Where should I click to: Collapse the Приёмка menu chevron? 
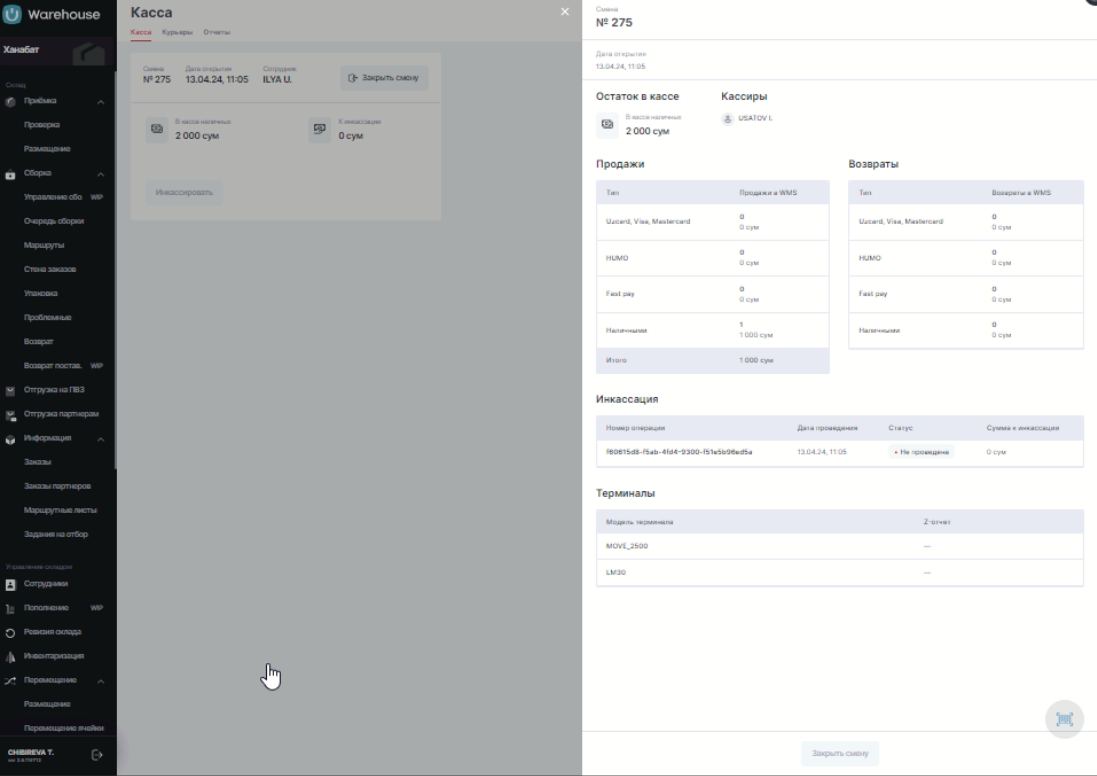click(x=101, y=102)
